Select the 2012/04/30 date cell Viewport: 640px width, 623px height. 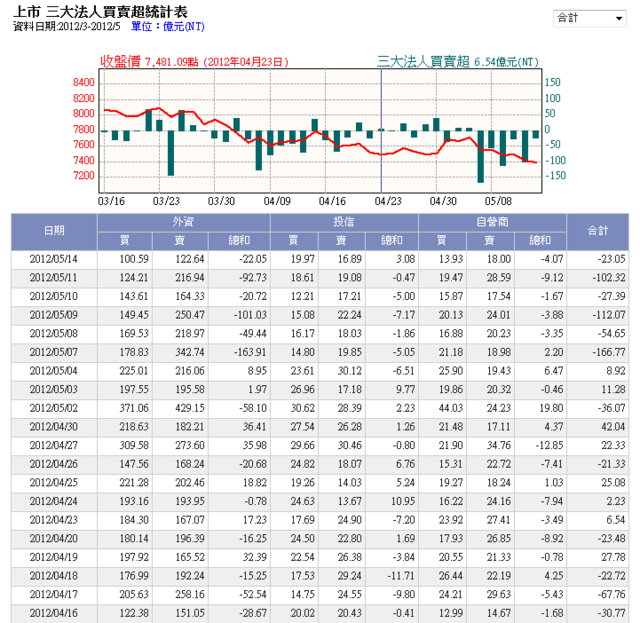point(53,427)
